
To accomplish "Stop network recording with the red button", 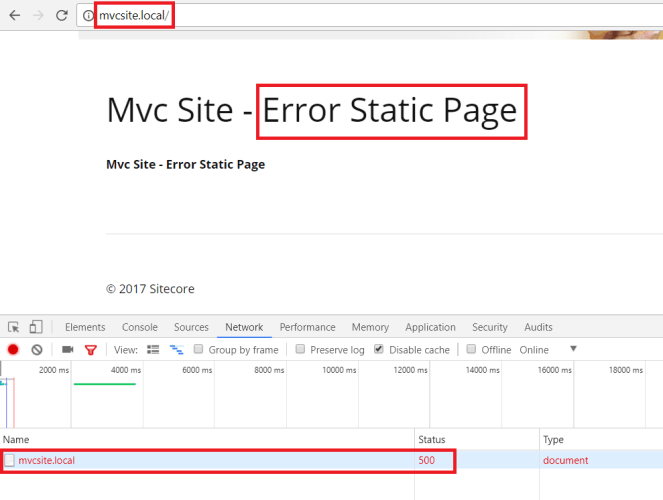I will (14, 350).
